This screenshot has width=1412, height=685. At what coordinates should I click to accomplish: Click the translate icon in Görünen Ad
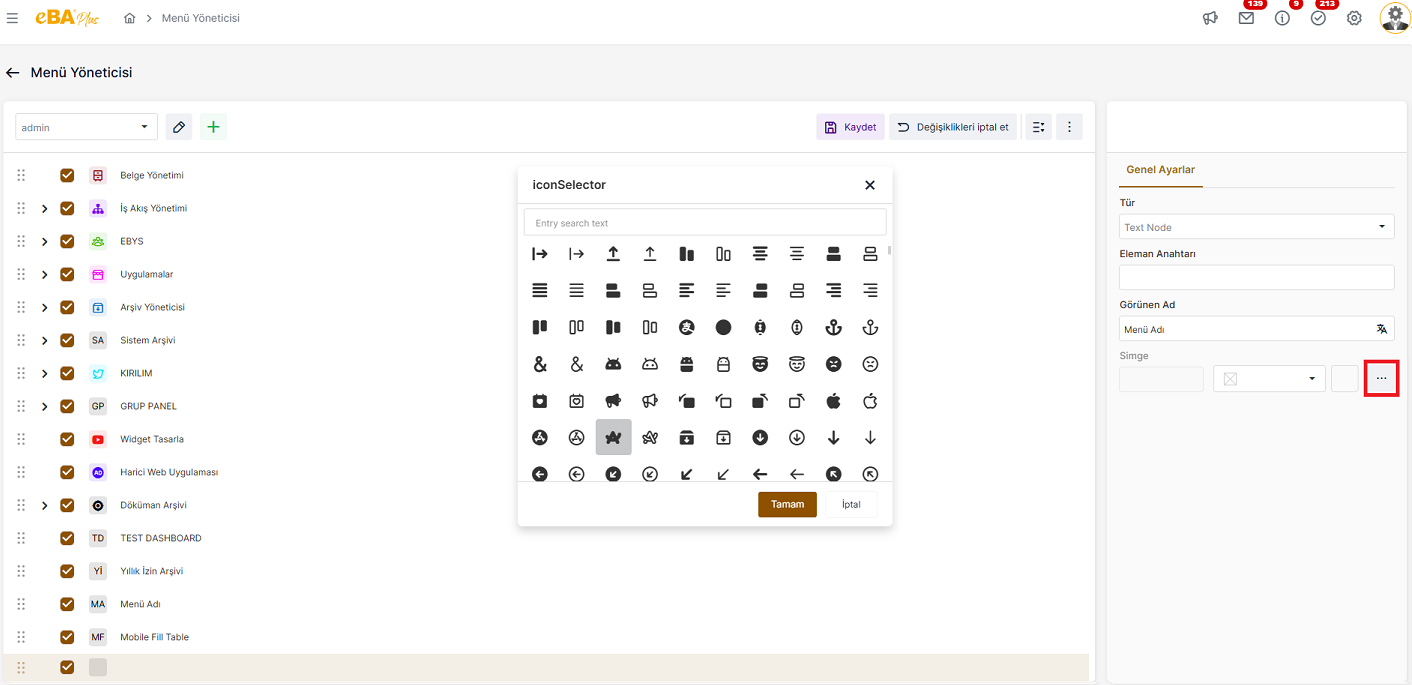pos(1381,329)
